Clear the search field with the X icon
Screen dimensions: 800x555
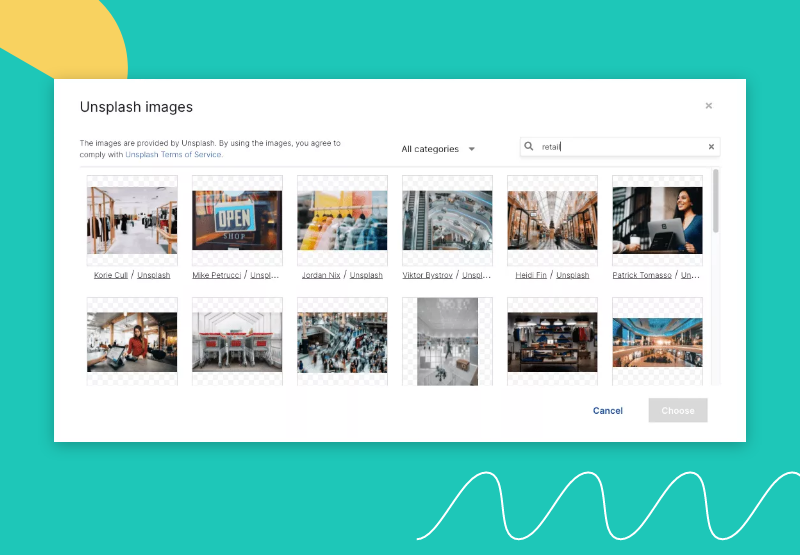pos(711,147)
